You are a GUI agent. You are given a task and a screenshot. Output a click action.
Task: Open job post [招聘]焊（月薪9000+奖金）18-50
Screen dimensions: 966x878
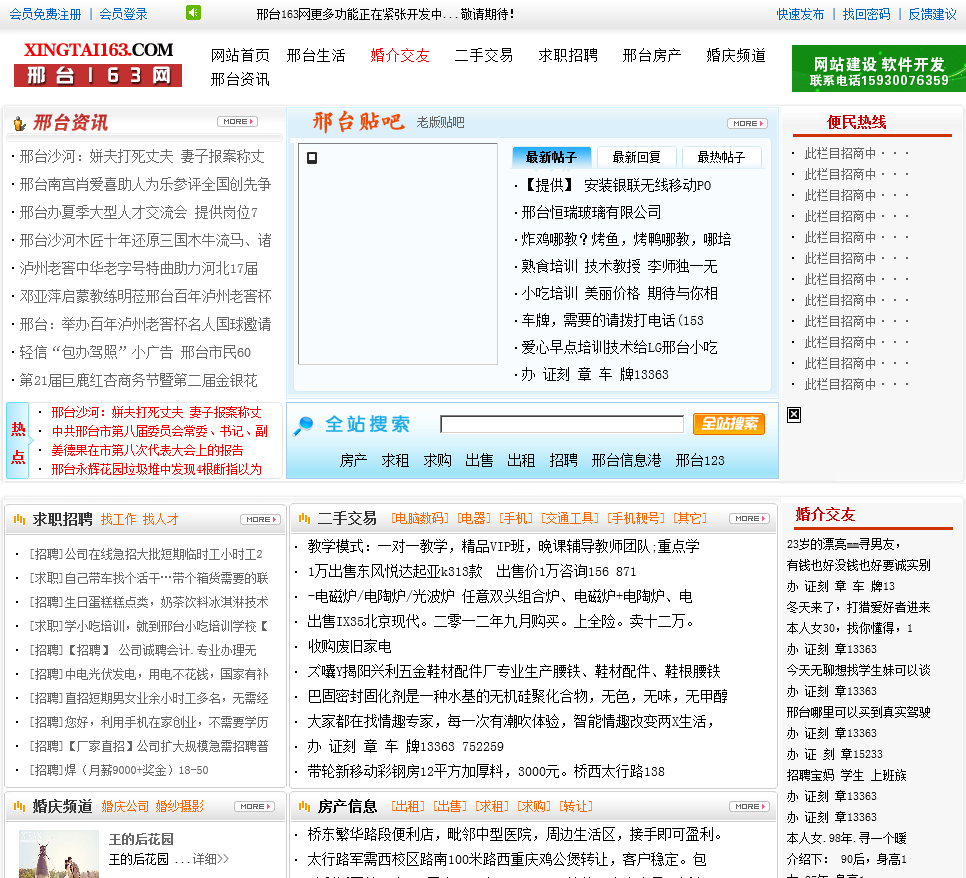119,770
